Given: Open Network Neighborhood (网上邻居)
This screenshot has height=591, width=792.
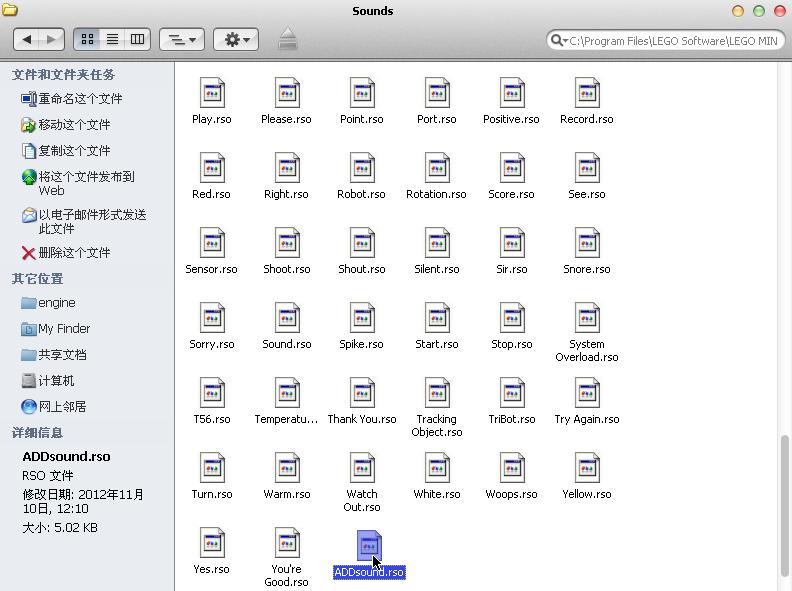Looking at the screenshot, I should point(54,407).
